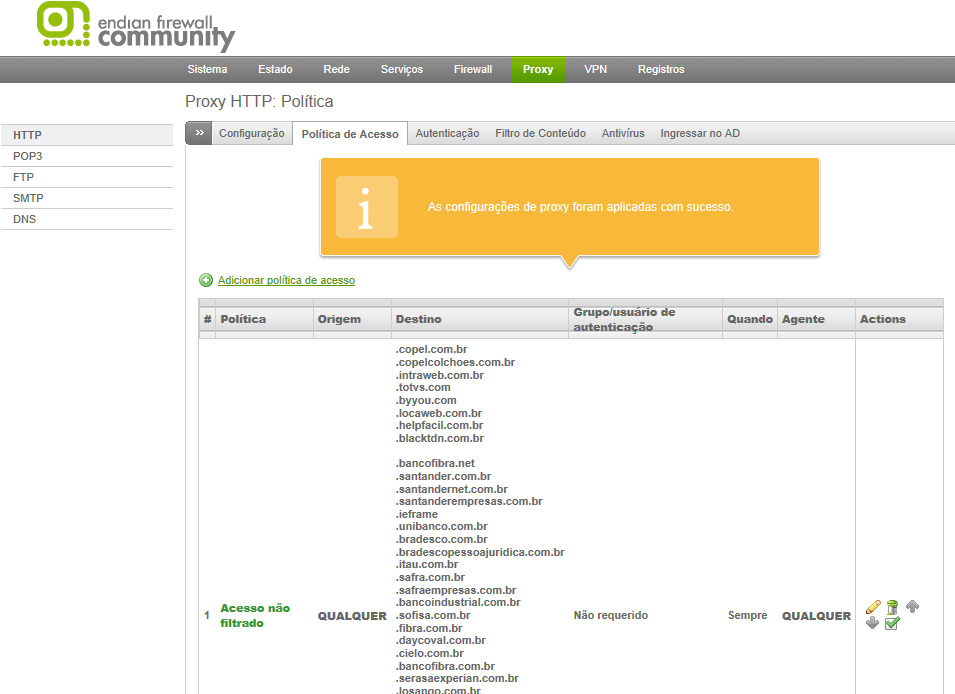
Task: Edit policy 1 with the pencil icon
Action: point(873,607)
